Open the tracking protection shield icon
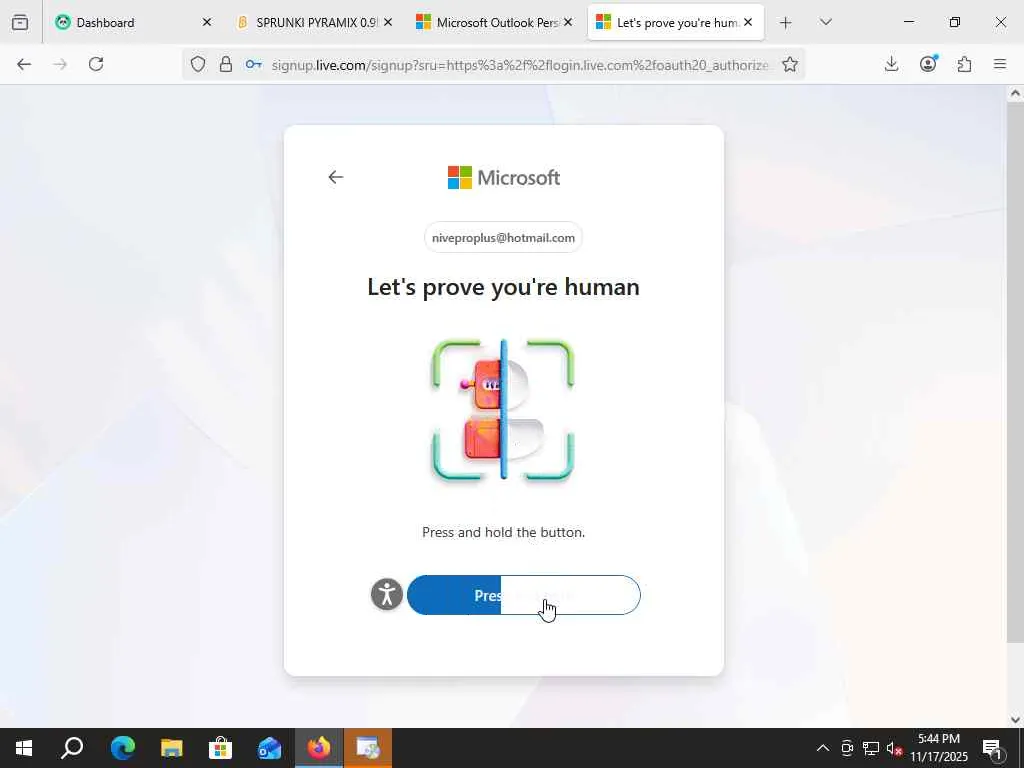The width and height of the screenshot is (1024, 768). [198, 64]
